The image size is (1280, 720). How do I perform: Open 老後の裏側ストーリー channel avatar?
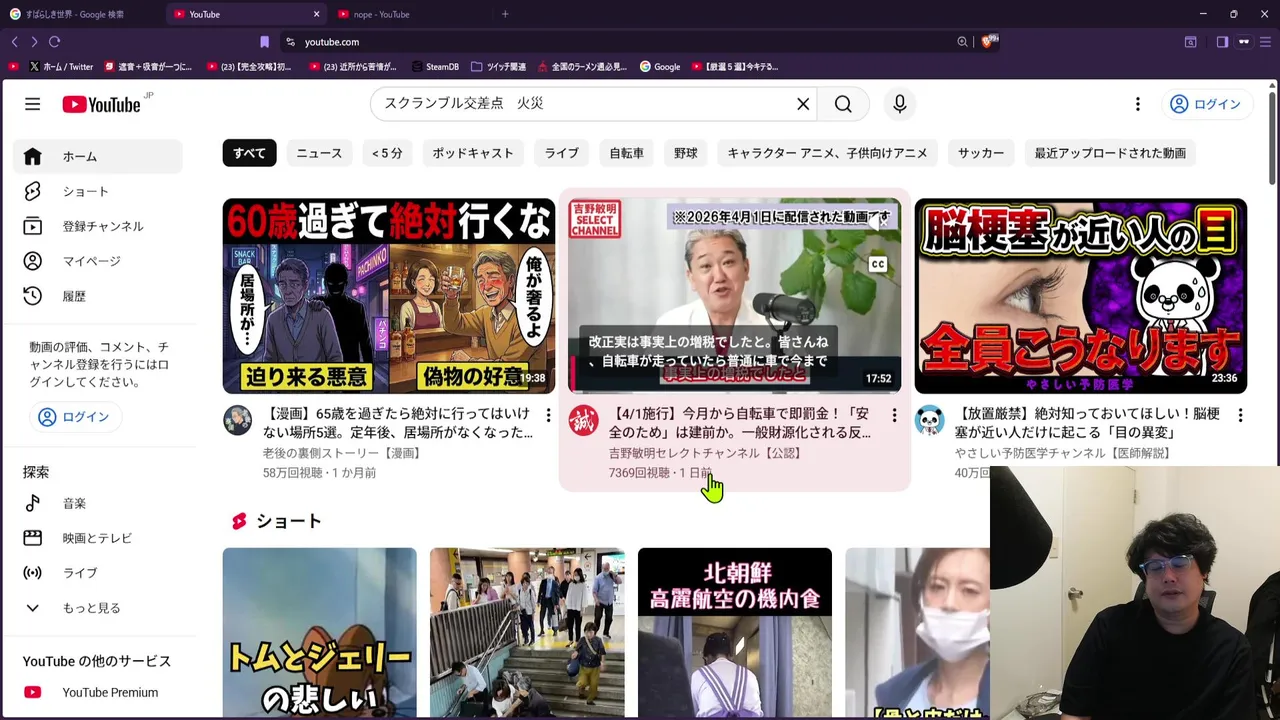238,420
